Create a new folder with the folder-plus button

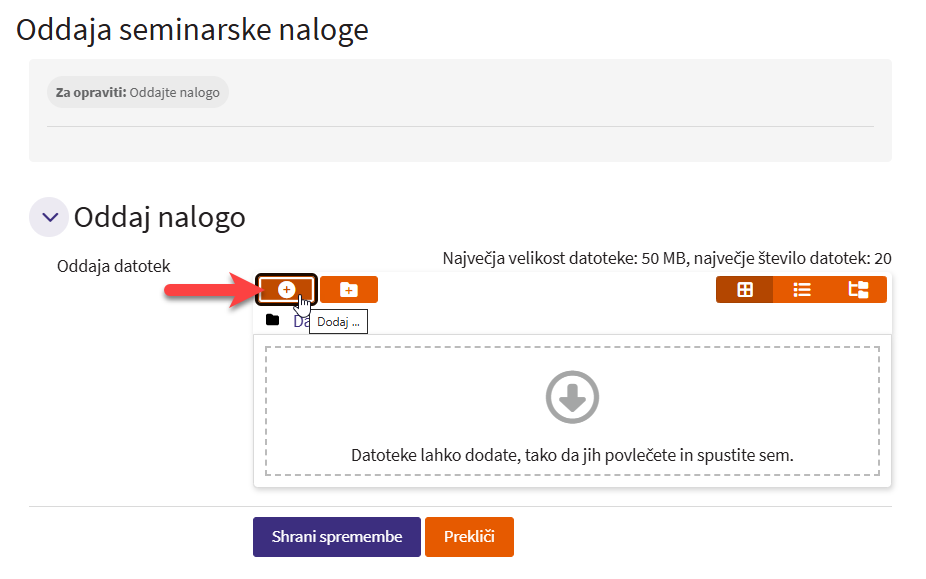click(x=348, y=289)
